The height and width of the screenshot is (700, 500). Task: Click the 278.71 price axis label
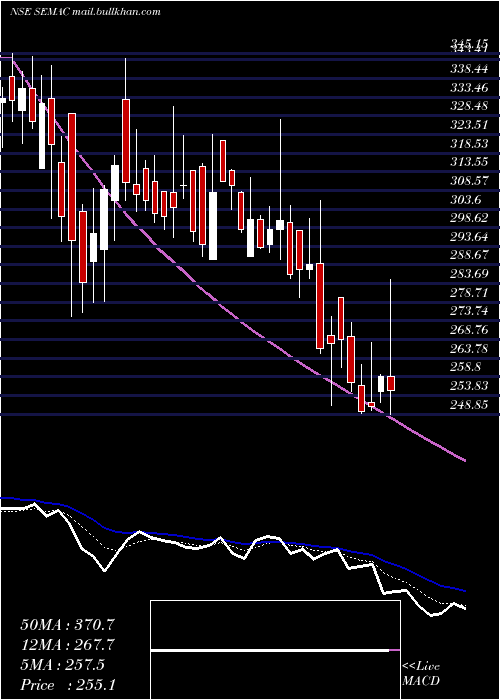(x=469, y=292)
